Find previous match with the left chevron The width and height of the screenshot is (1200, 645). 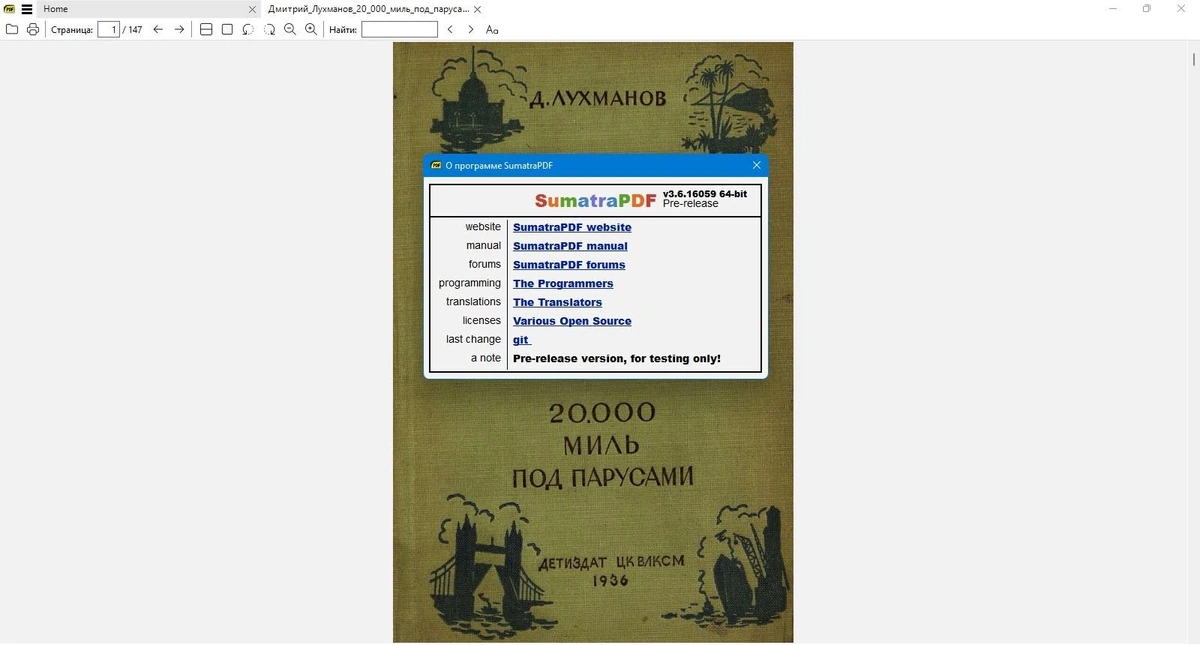pyautogui.click(x=450, y=29)
